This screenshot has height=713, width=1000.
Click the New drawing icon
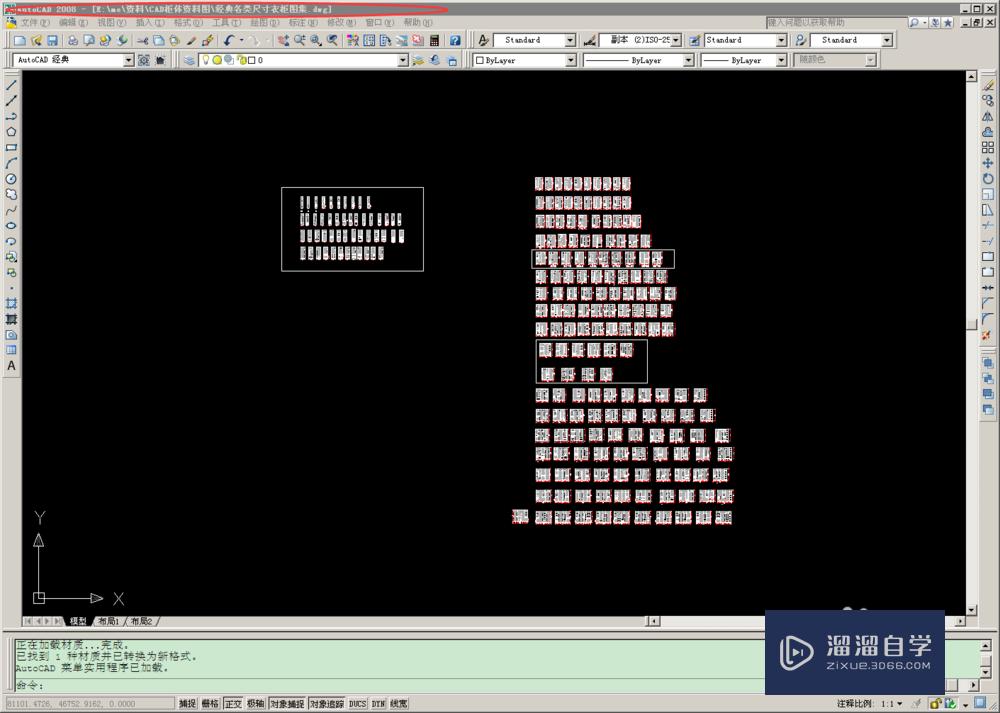tap(20, 40)
